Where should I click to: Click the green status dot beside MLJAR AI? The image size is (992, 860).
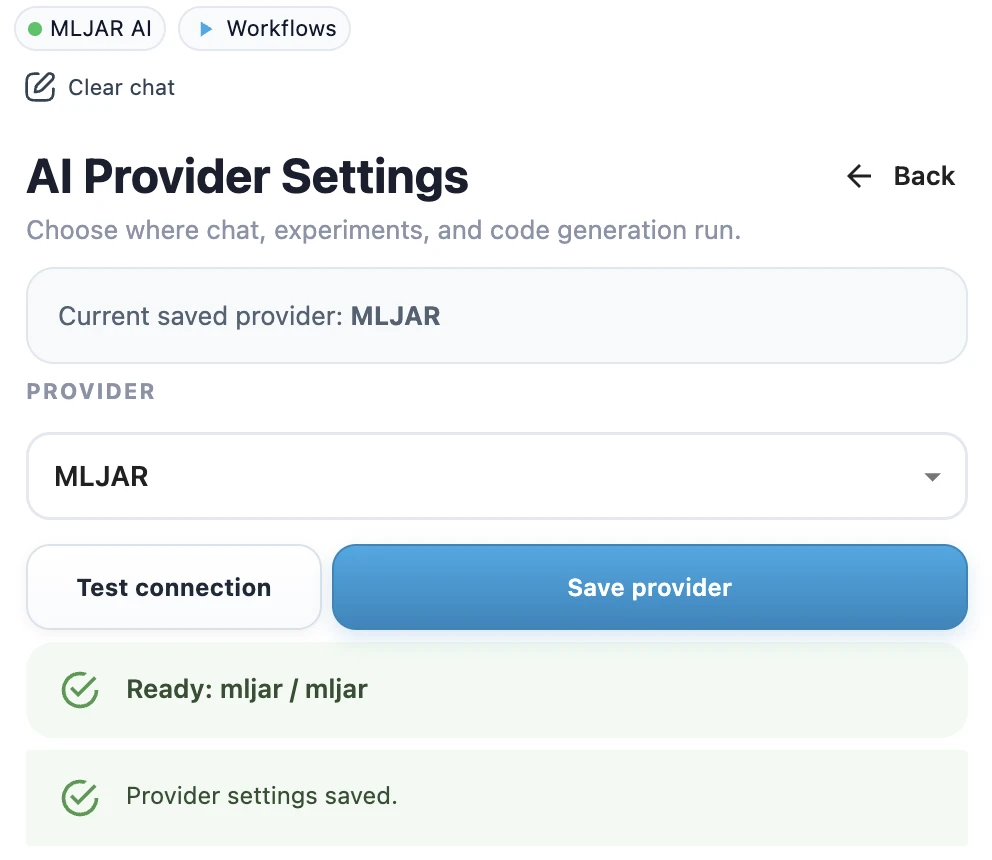tap(34, 29)
